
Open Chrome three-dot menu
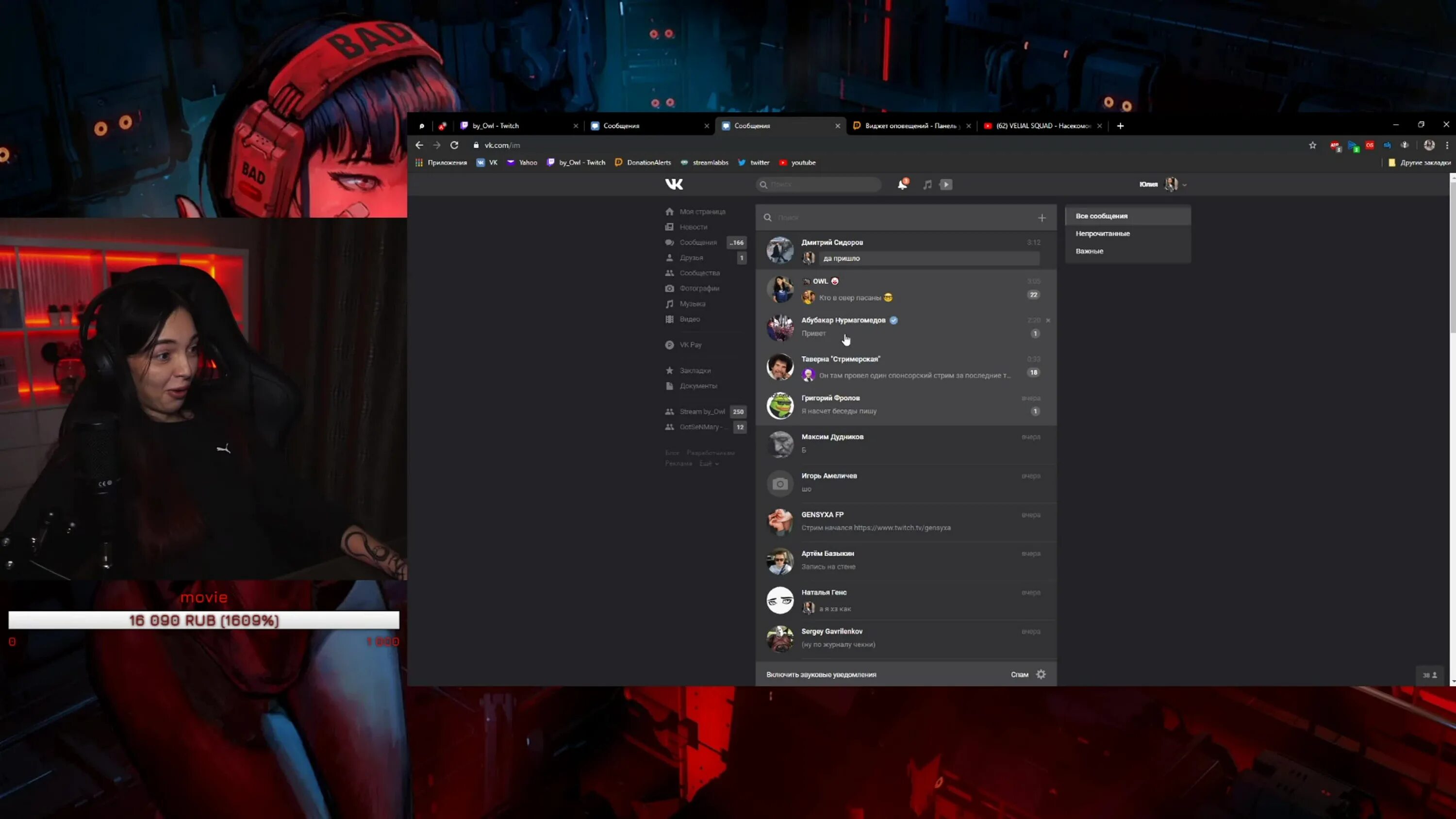pos(1447,145)
